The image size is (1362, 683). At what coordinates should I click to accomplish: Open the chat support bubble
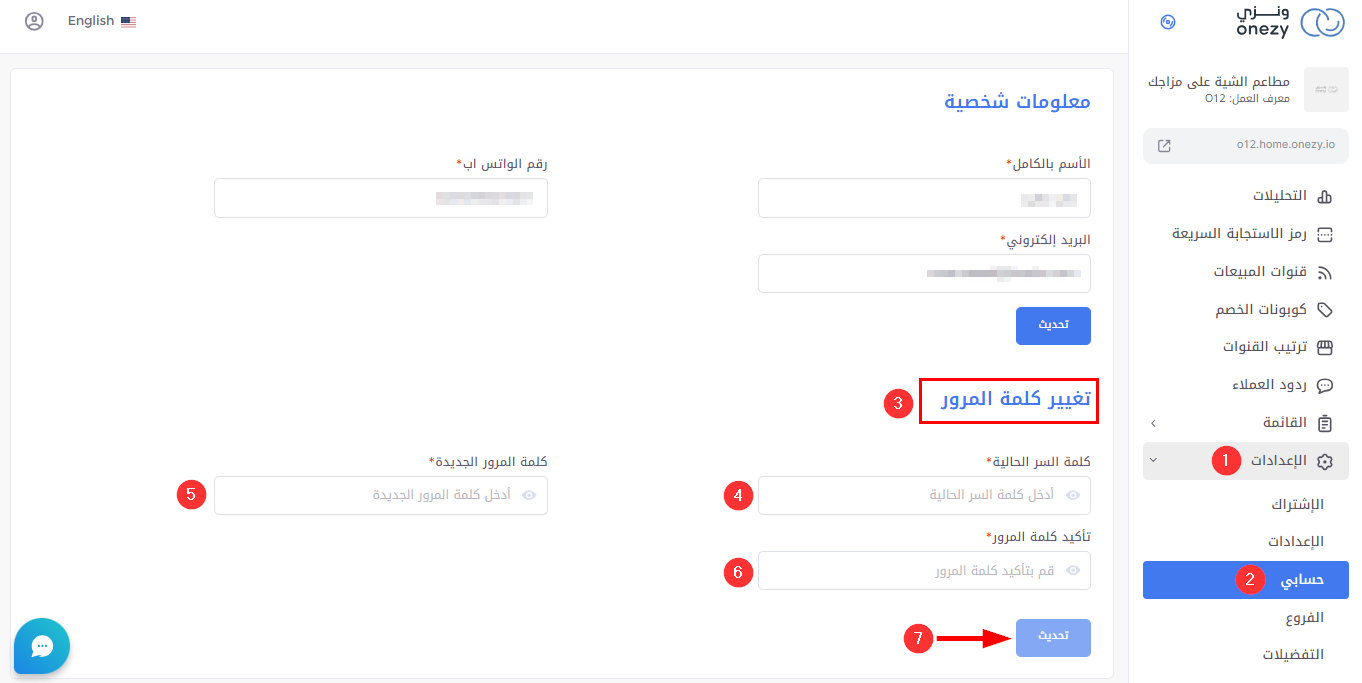click(x=42, y=646)
